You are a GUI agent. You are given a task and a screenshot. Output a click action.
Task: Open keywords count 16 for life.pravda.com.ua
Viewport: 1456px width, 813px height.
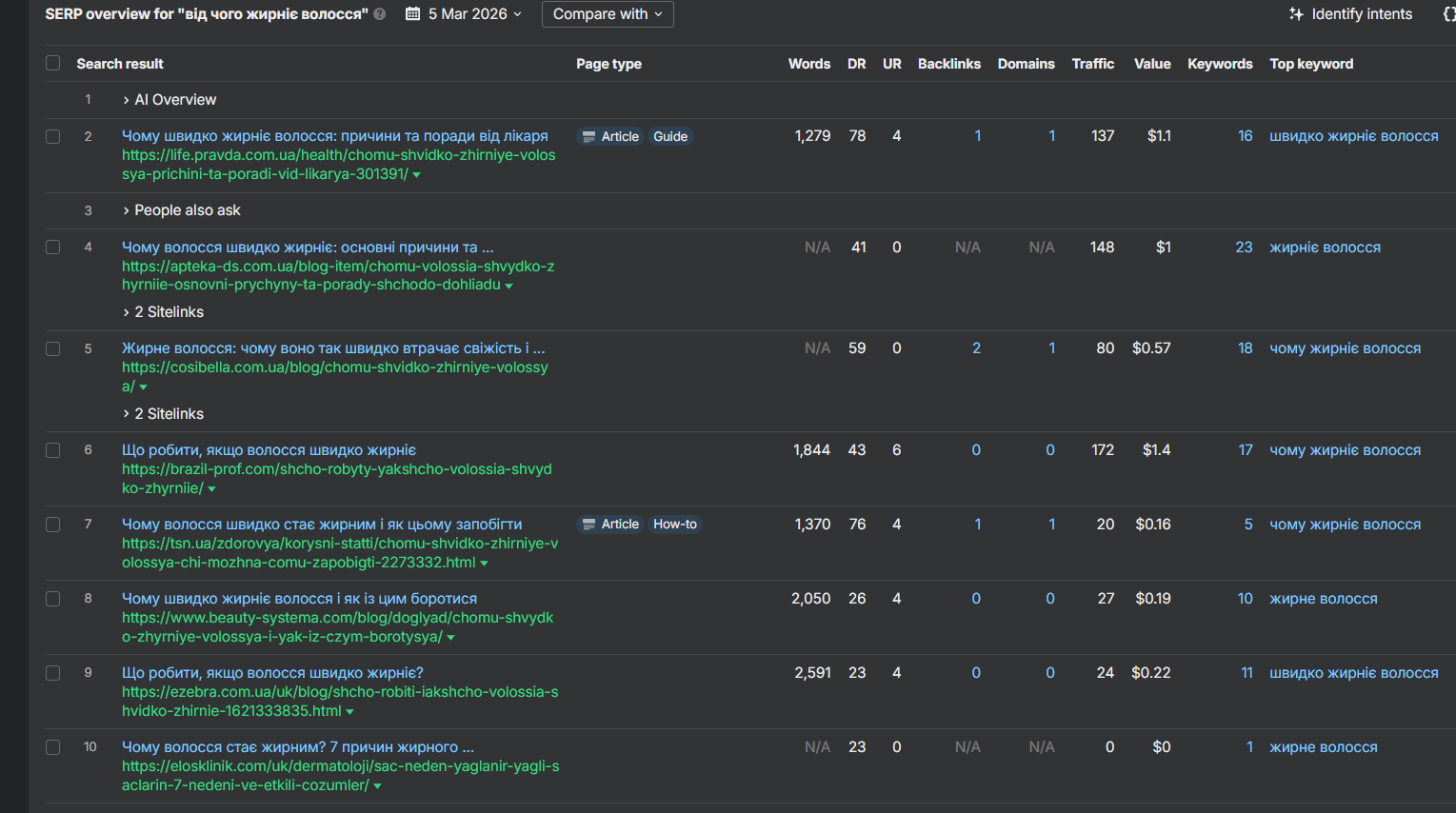coord(1245,136)
